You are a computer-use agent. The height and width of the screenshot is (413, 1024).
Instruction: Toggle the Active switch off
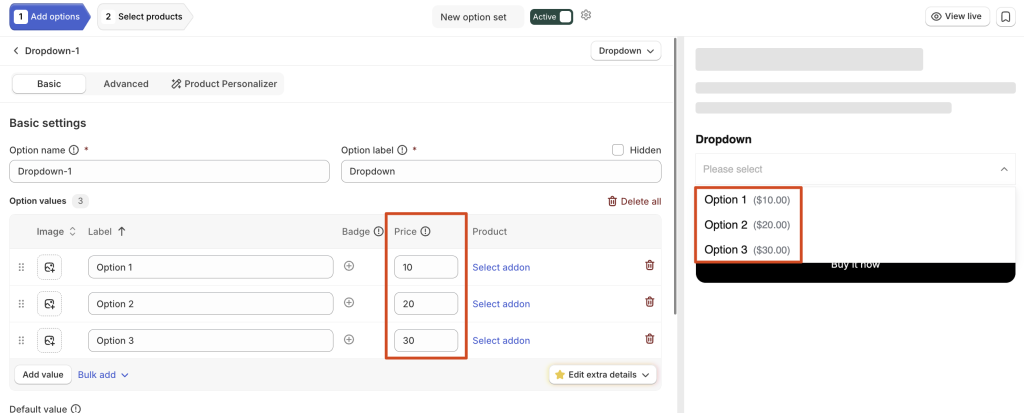pyautogui.click(x=552, y=17)
